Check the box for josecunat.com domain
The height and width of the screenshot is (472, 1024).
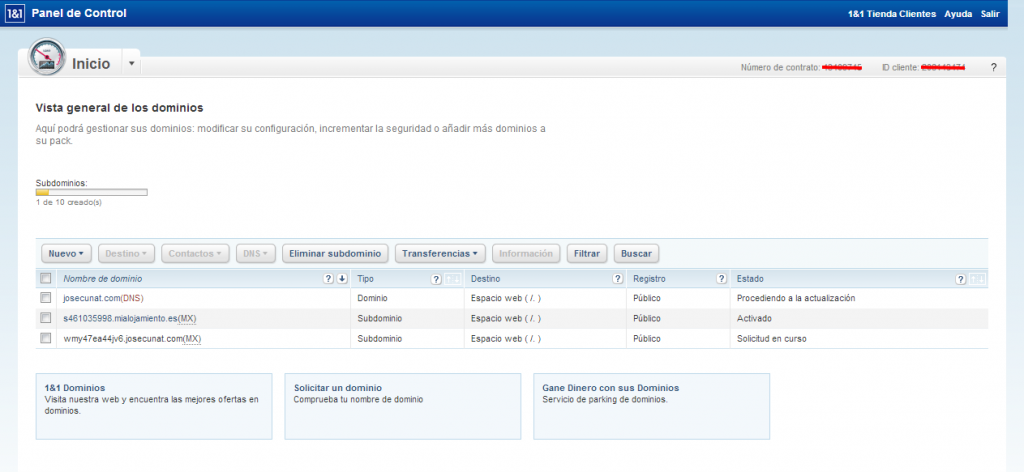tap(45, 298)
